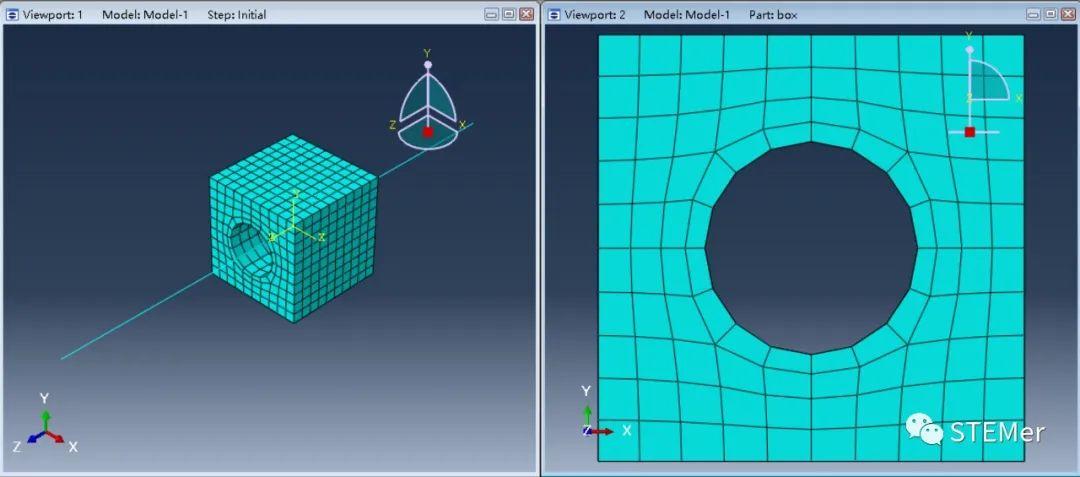The image size is (1080, 477).
Task: Click red X arrow of Viewport 2 view triad
Action: click(x=602, y=431)
